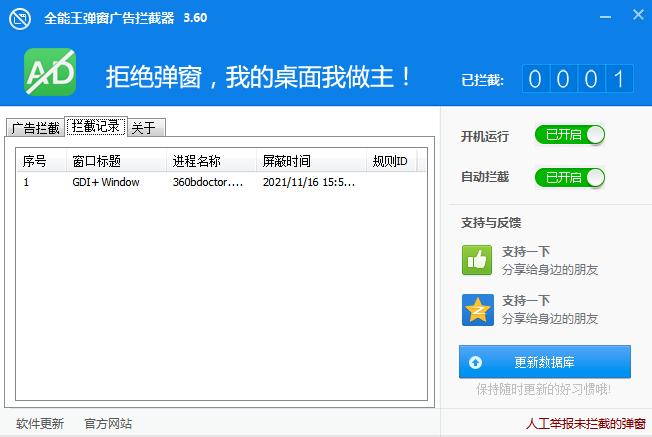This screenshot has height=437, width=652.
Task: Click the 已拦截 blocked counter display
Action: tap(577, 79)
